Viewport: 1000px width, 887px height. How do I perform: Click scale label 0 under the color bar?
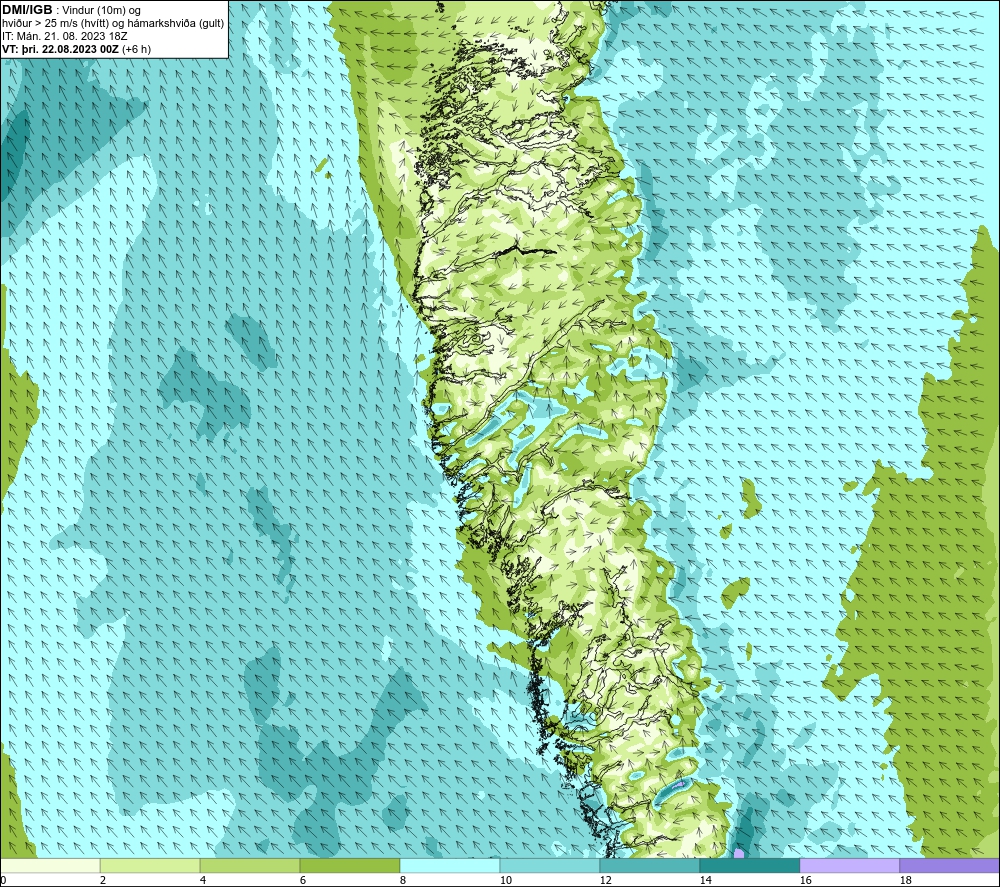point(4,880)
